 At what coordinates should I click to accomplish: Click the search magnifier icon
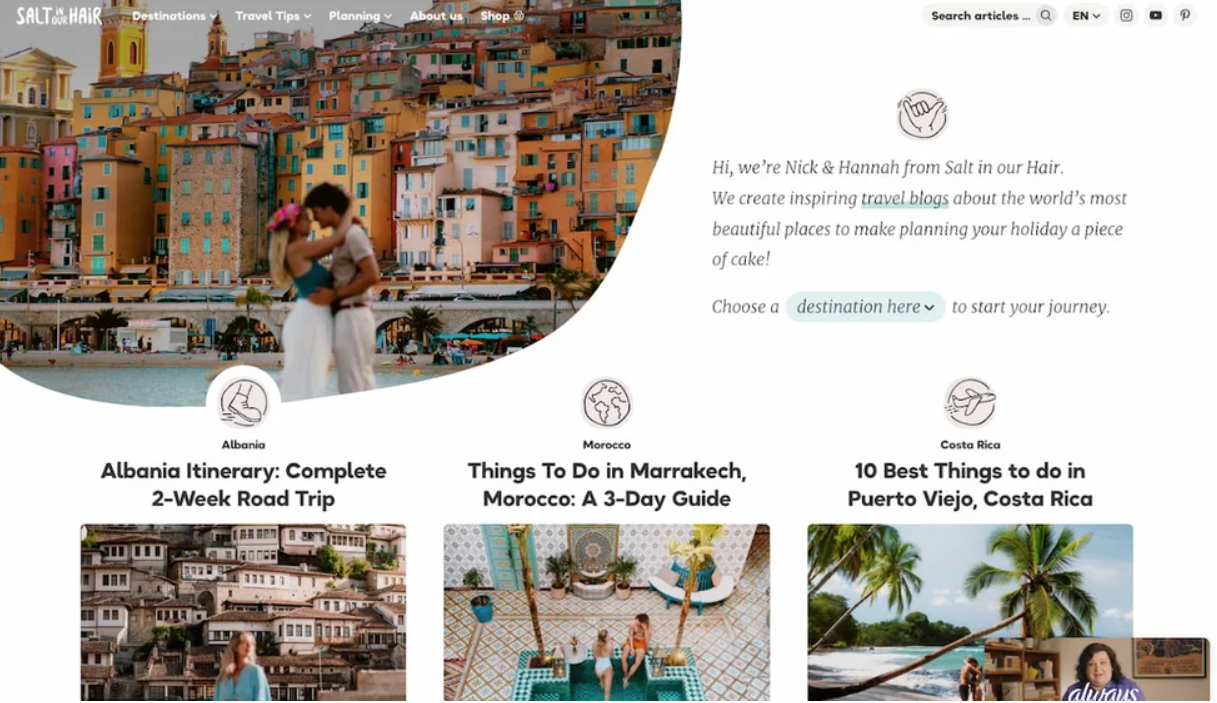(1045, 15)
